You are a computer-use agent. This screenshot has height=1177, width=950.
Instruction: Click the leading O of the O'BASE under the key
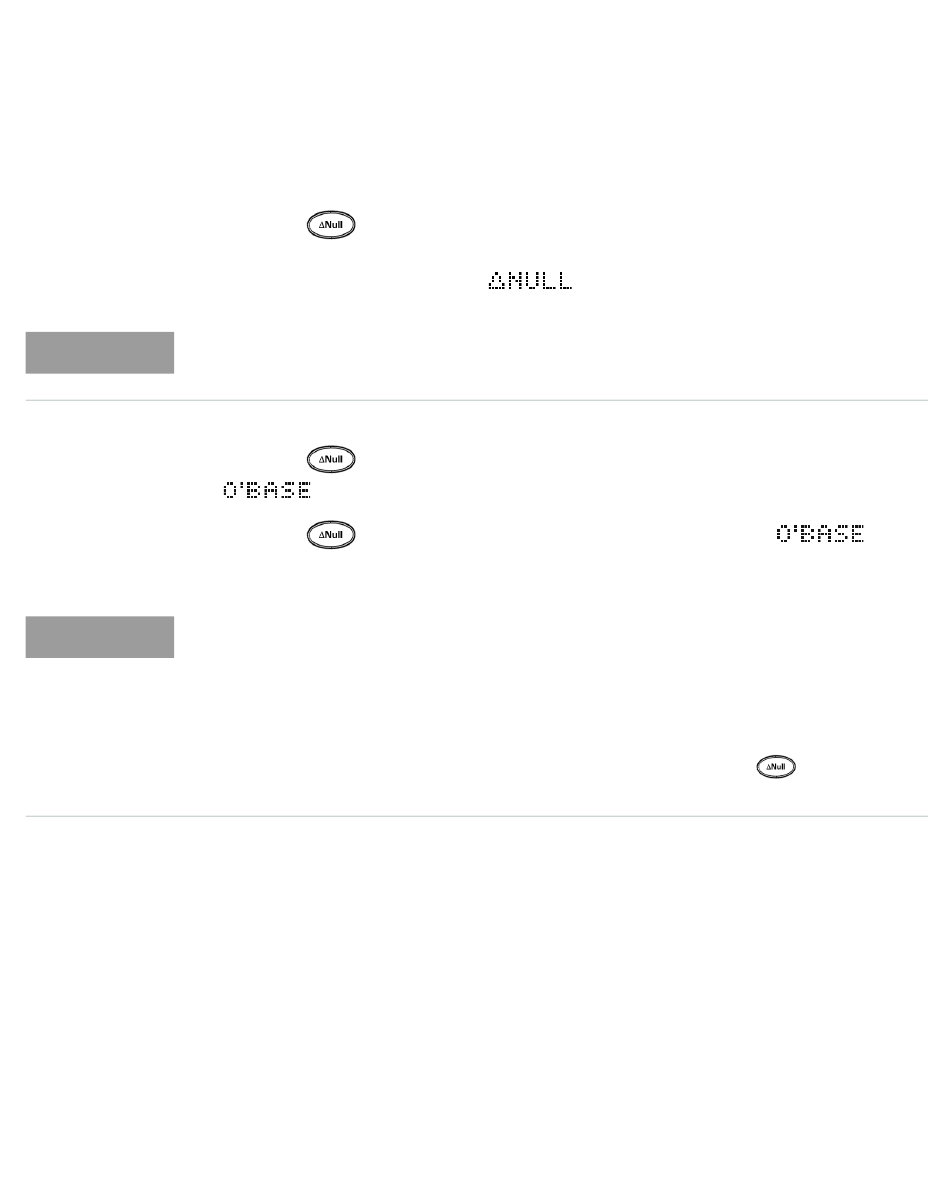click(230, 491)
